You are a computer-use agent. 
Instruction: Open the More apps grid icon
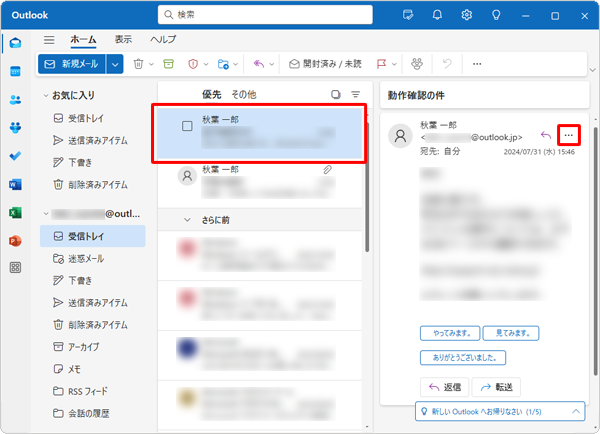pos(15,268)
